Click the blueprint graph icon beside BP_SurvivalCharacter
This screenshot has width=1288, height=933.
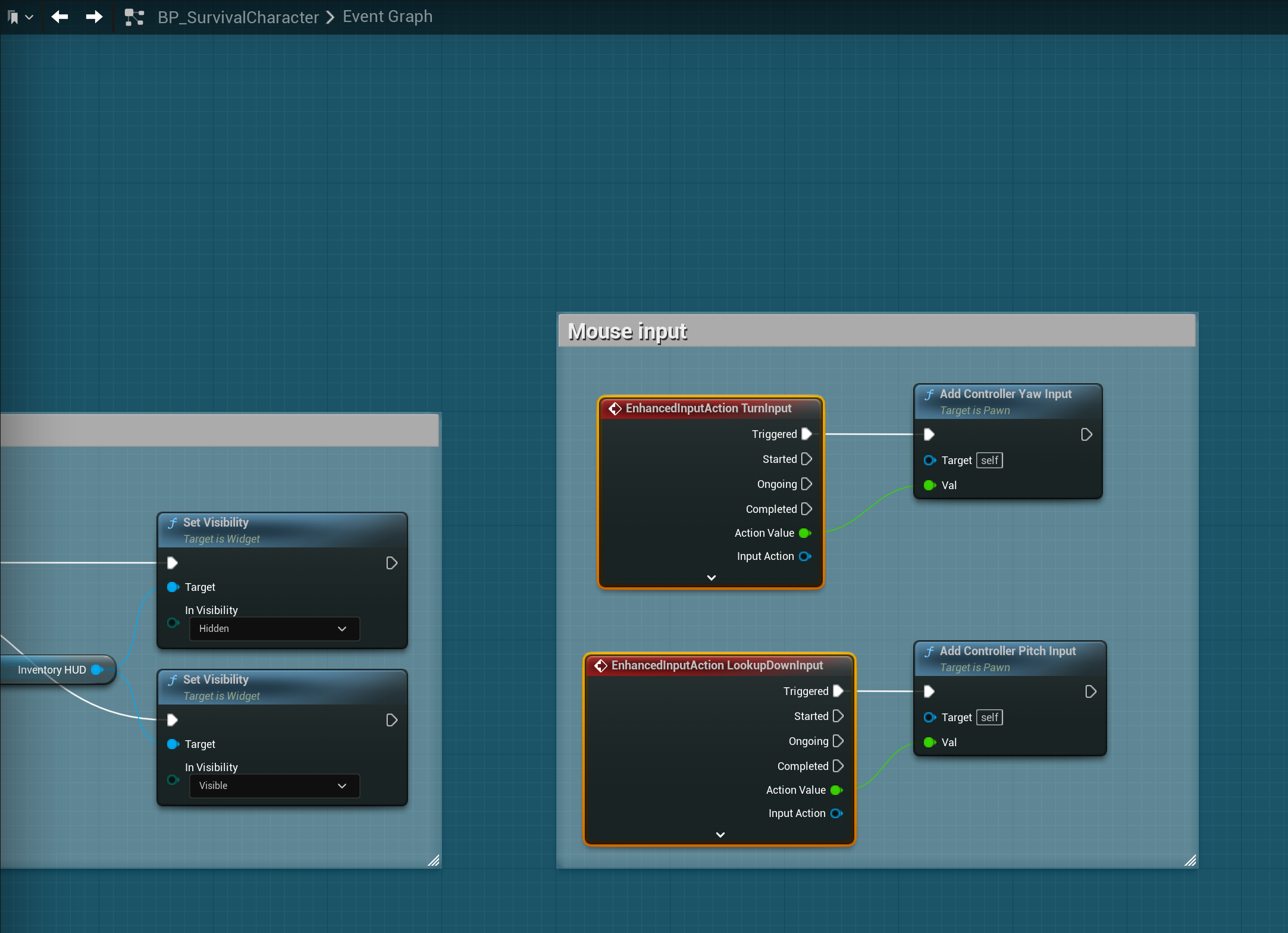[134, 17]
